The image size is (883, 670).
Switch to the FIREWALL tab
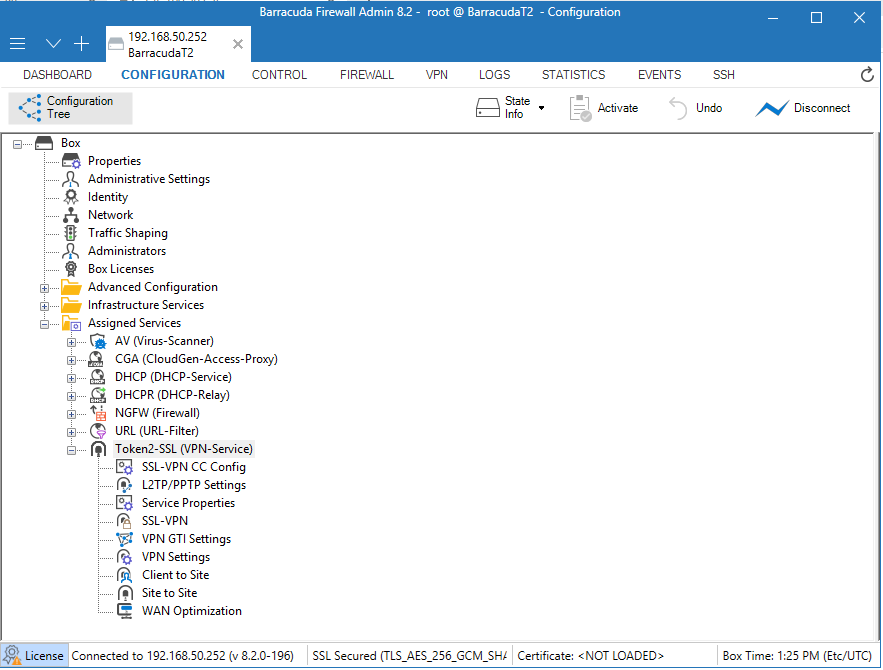[367, 75]
